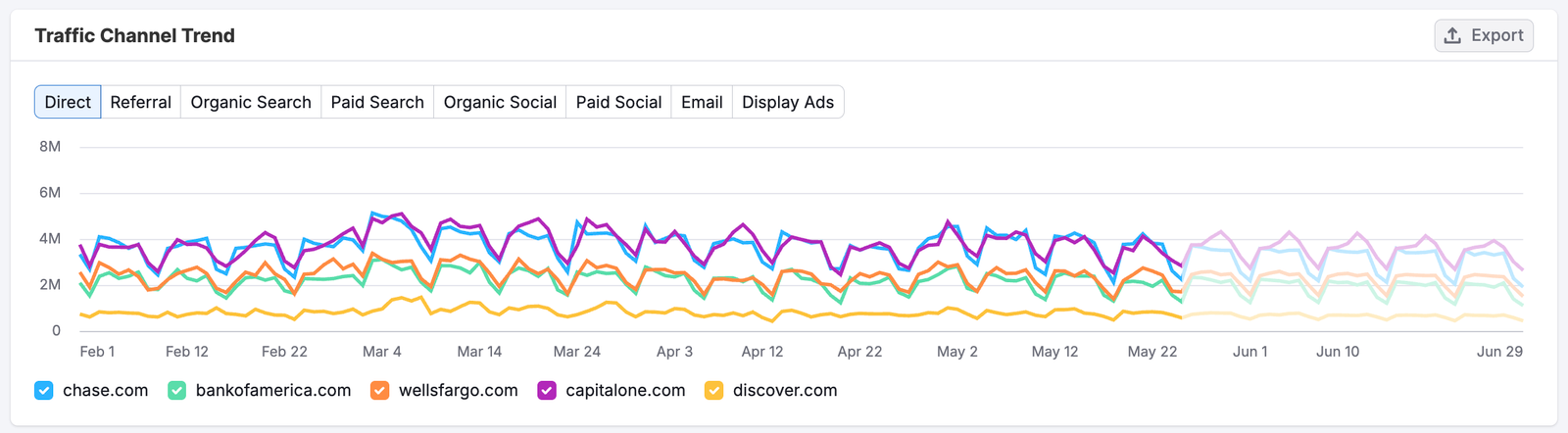Select the Email channel tab
Image resolution: width=1568 pixels, height=433 pixels.
702,102
